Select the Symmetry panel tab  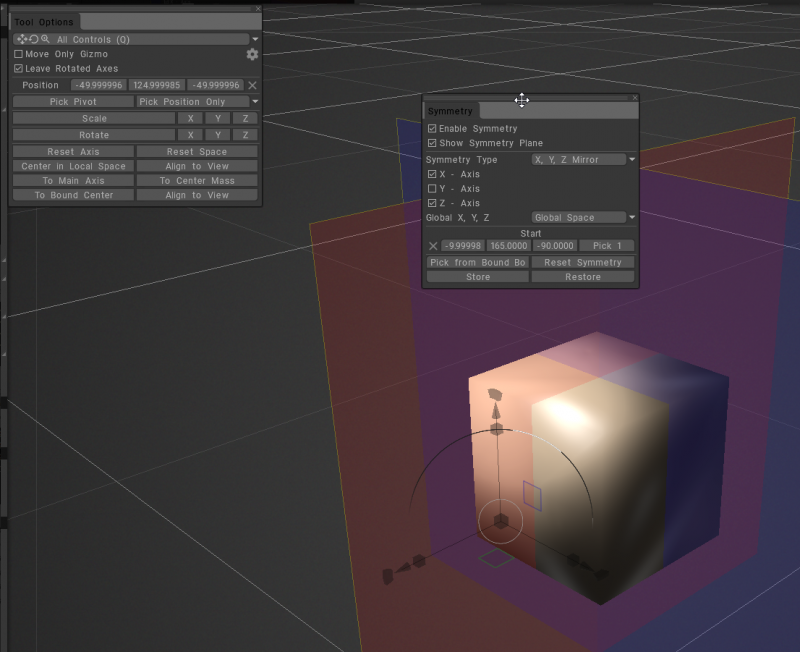tap(450, 110)
